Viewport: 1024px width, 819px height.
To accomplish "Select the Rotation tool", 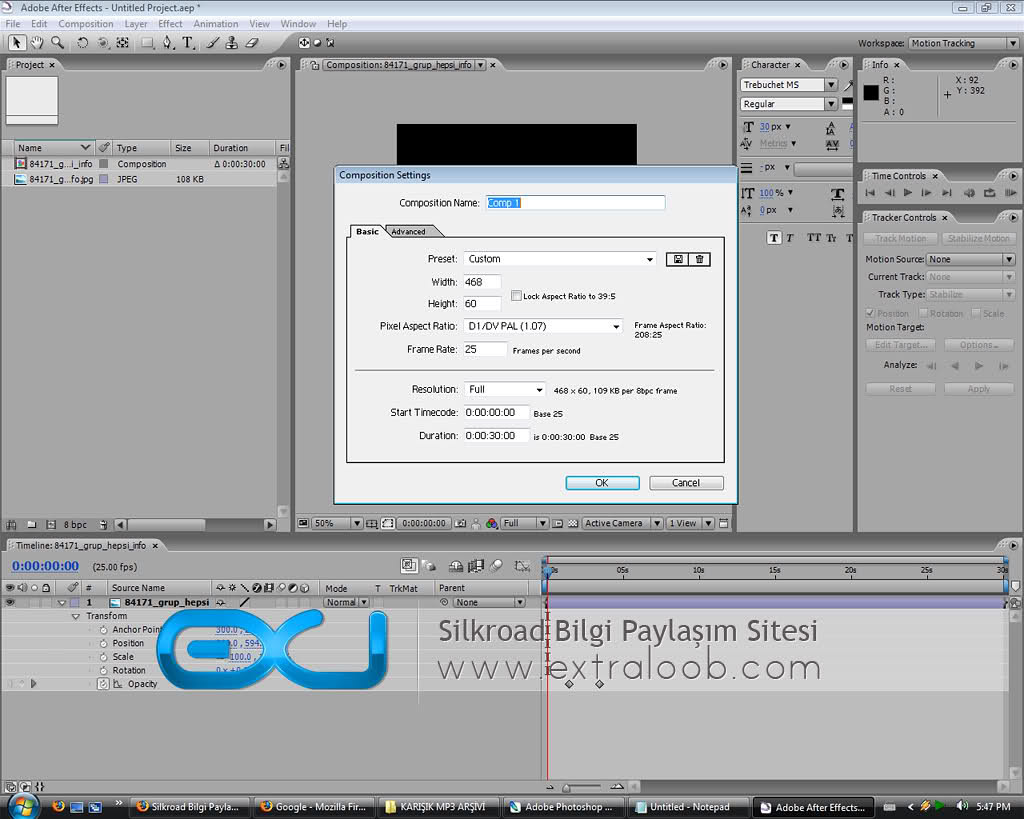I will 82,43.
